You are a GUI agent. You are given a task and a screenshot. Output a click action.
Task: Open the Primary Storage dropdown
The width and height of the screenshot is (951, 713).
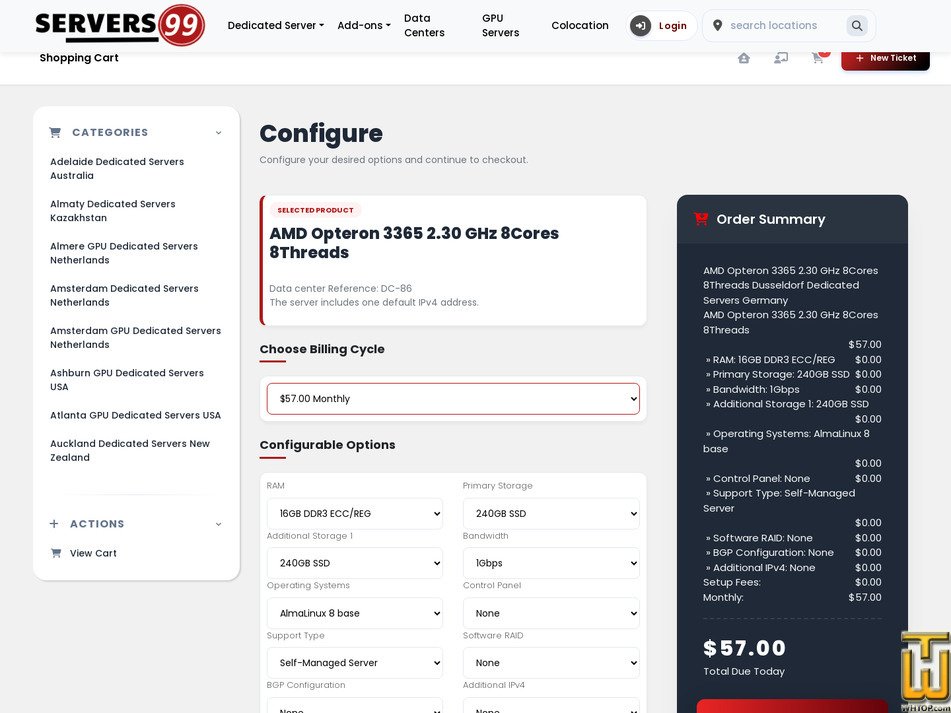551,514
